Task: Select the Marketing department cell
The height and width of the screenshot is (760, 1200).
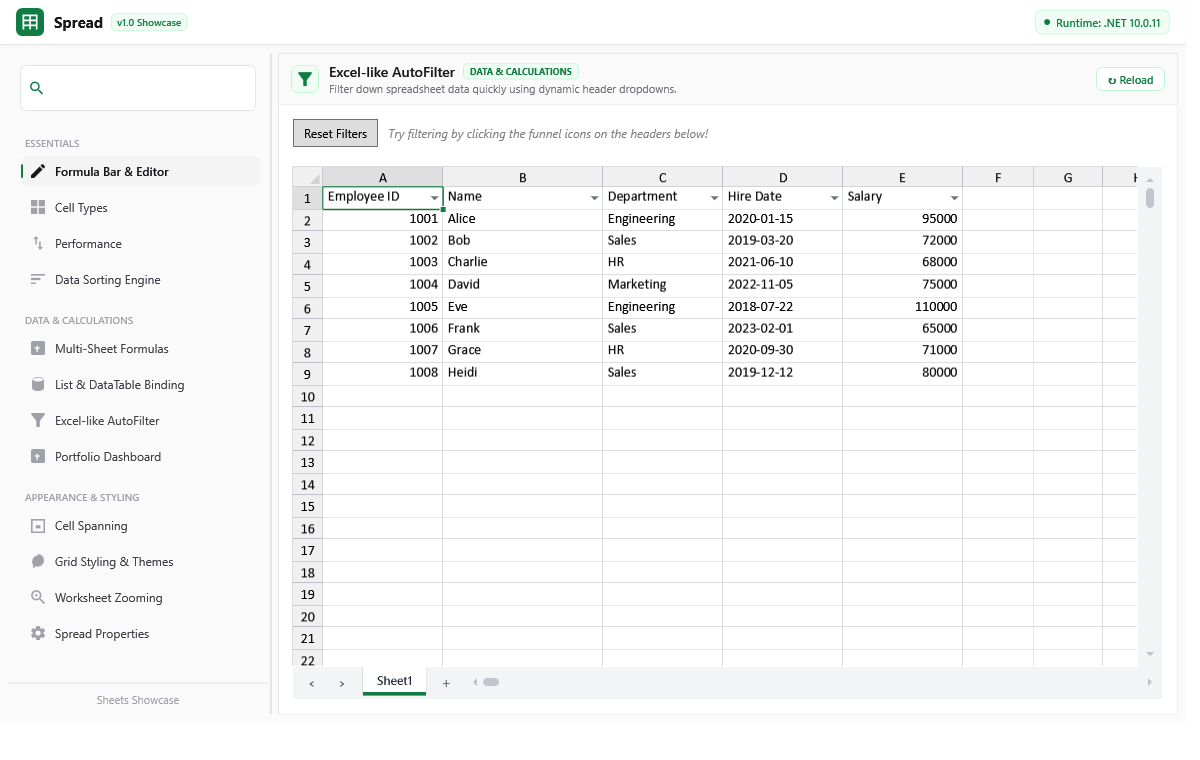Action: pyautogui.click(x=663, y=285)
